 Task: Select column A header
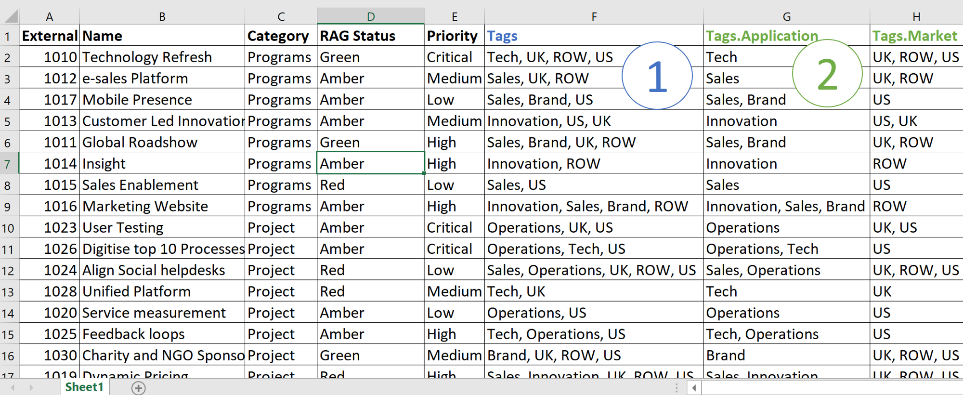[49, 17]
